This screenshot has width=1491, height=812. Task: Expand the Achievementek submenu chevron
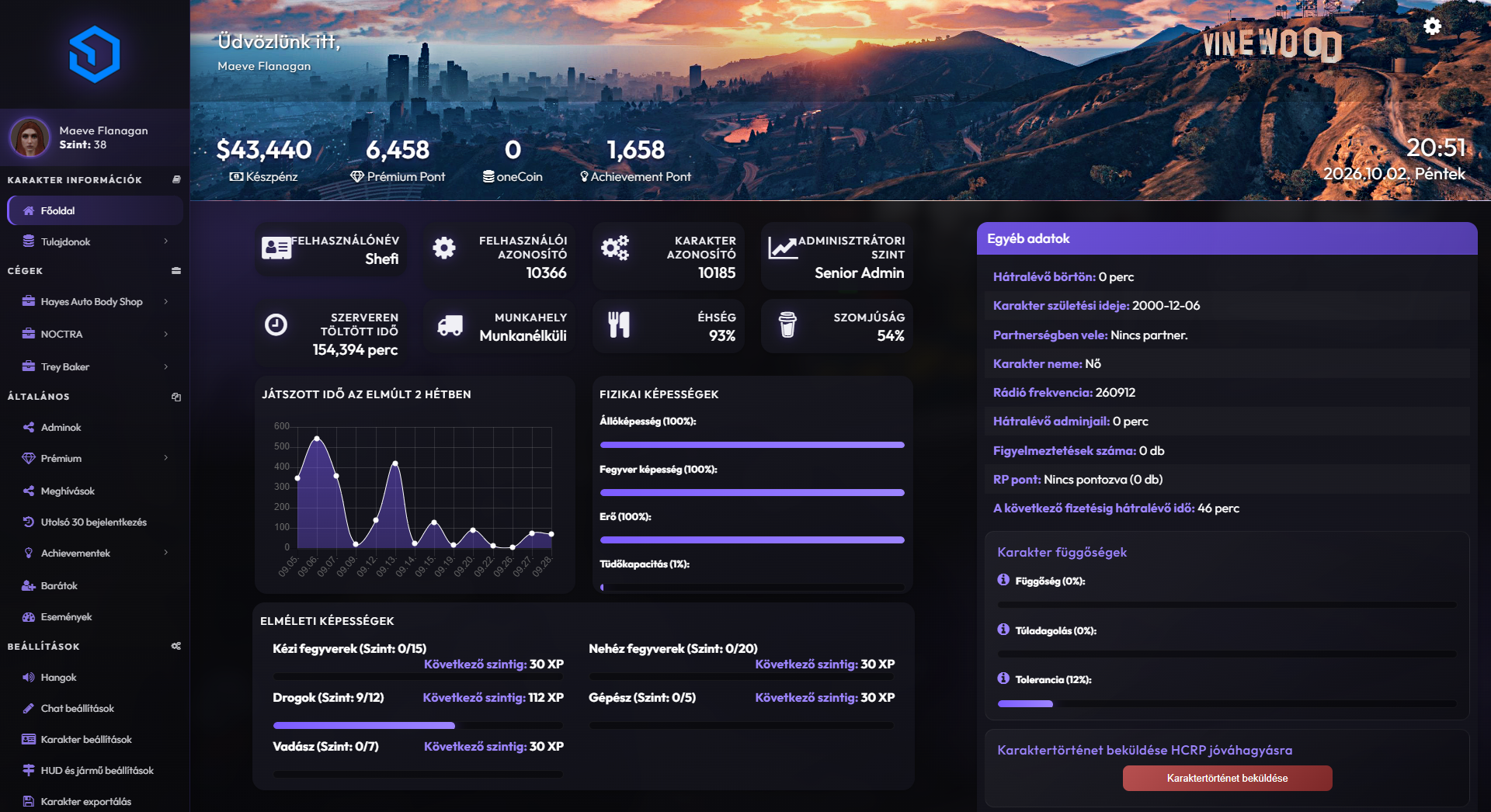[x=166, y=553]
